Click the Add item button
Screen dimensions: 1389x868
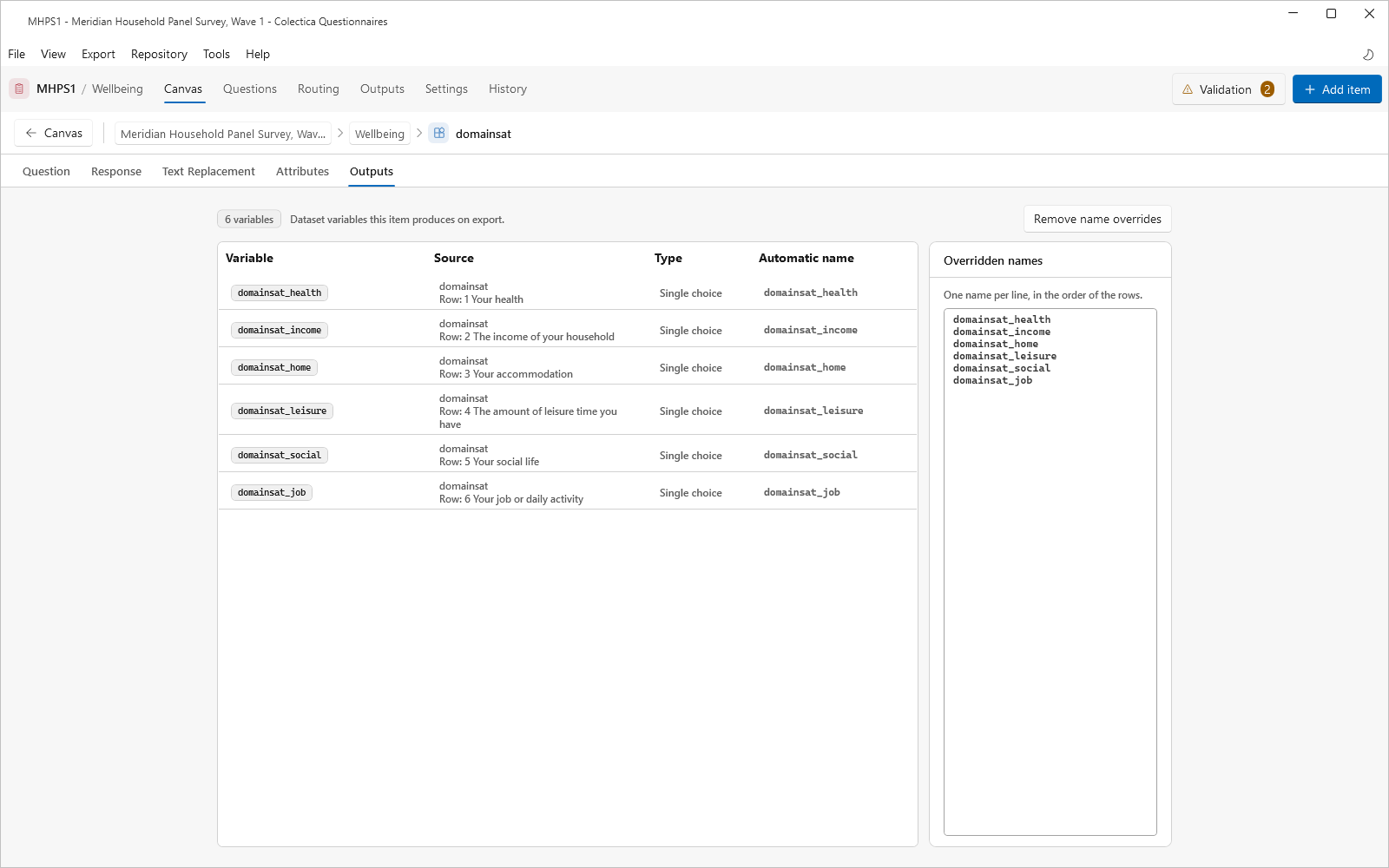click(x=1337, y=89)
